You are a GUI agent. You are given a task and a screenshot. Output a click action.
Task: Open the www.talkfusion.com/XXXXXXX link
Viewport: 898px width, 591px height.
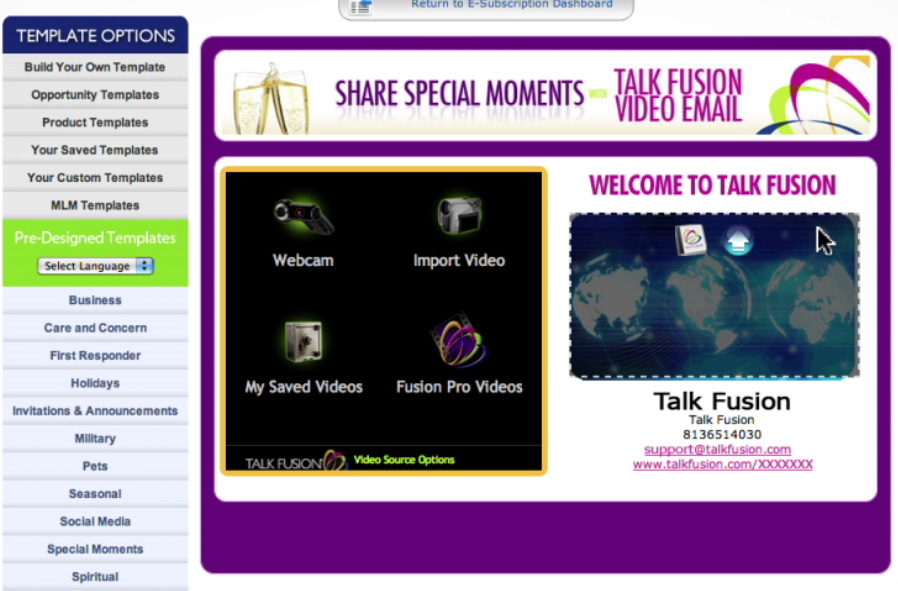click(723, 464)
